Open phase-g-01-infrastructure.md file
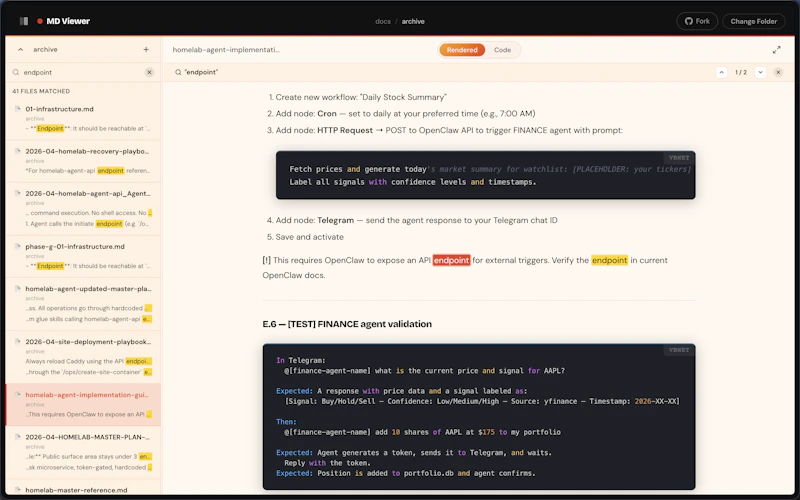The height and width of the screenshot is (500, 800). (x=83, y=256)
